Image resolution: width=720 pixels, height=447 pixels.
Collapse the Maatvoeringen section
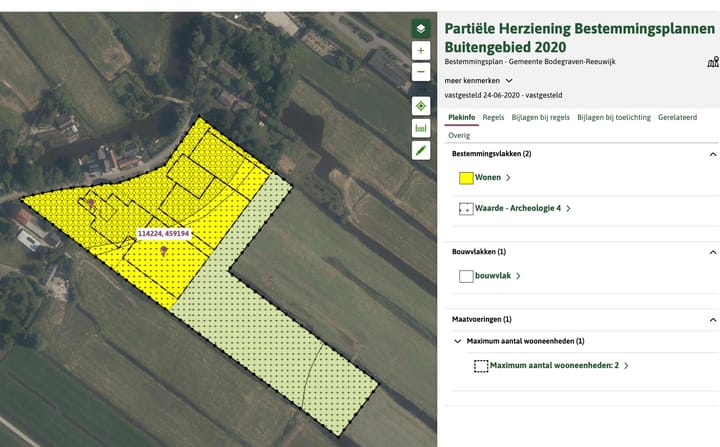(x=712, y=319)
